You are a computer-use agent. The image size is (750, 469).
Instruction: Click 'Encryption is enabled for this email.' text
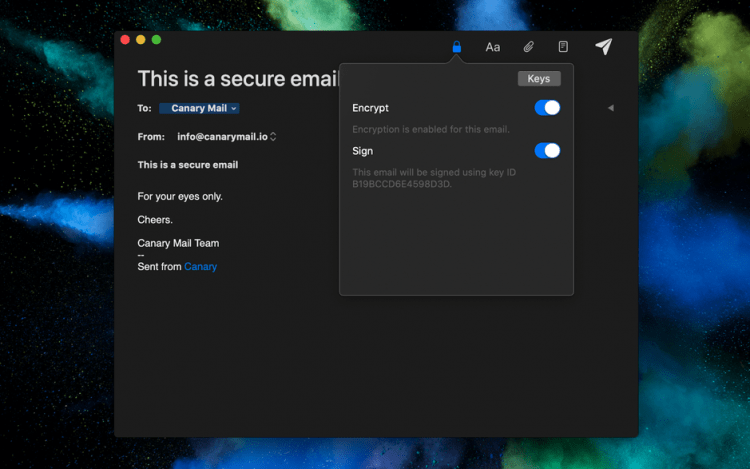431,130
